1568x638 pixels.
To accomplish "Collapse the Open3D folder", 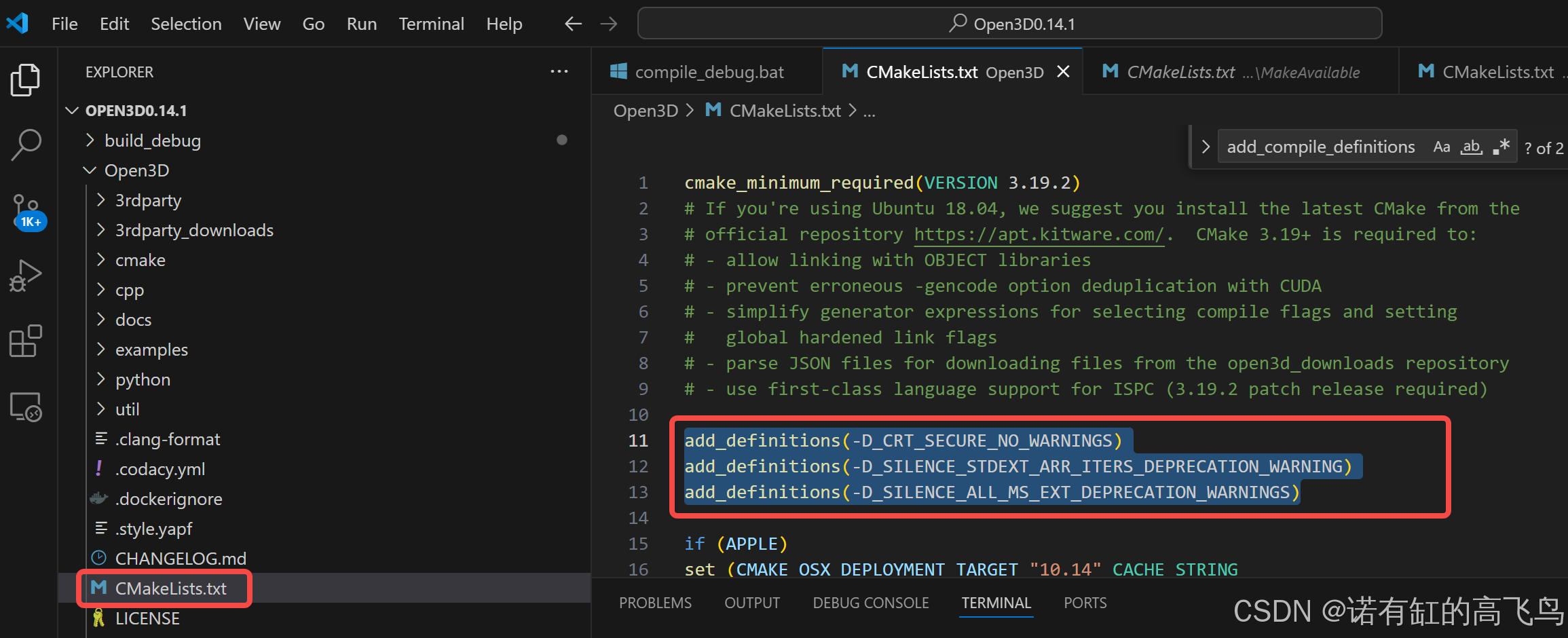I will click(90, 170).
